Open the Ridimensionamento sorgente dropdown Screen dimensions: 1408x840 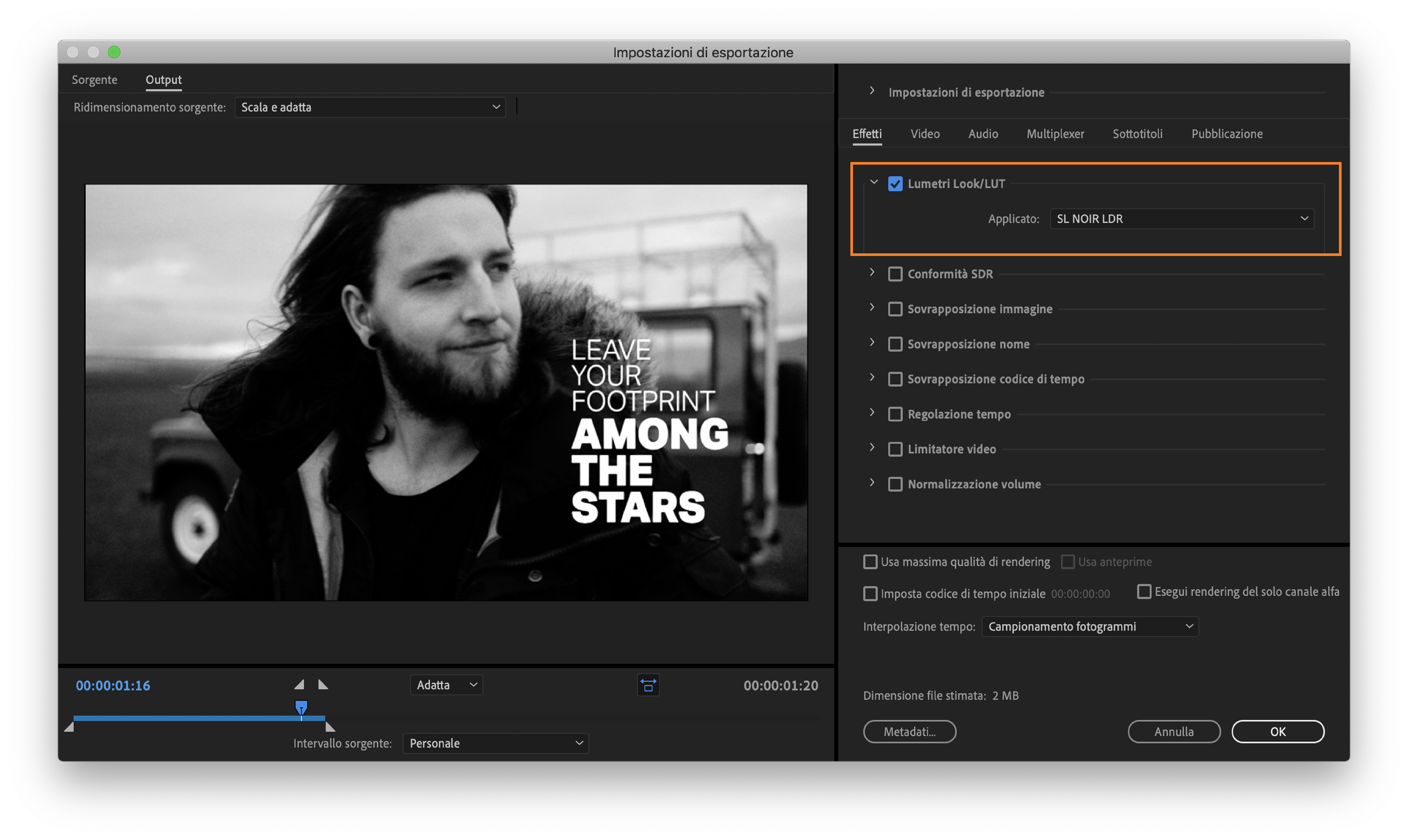(370, 107)
